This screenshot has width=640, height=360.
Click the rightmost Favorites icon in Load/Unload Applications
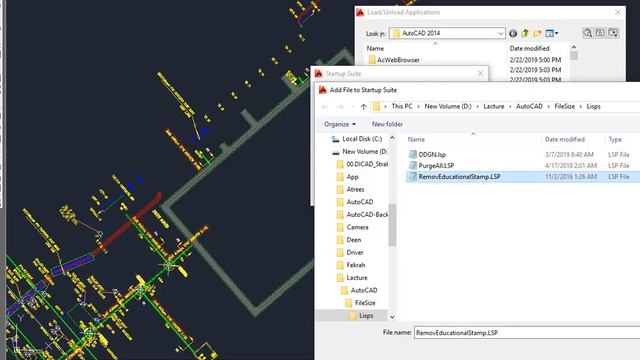(x=613, y=33)
